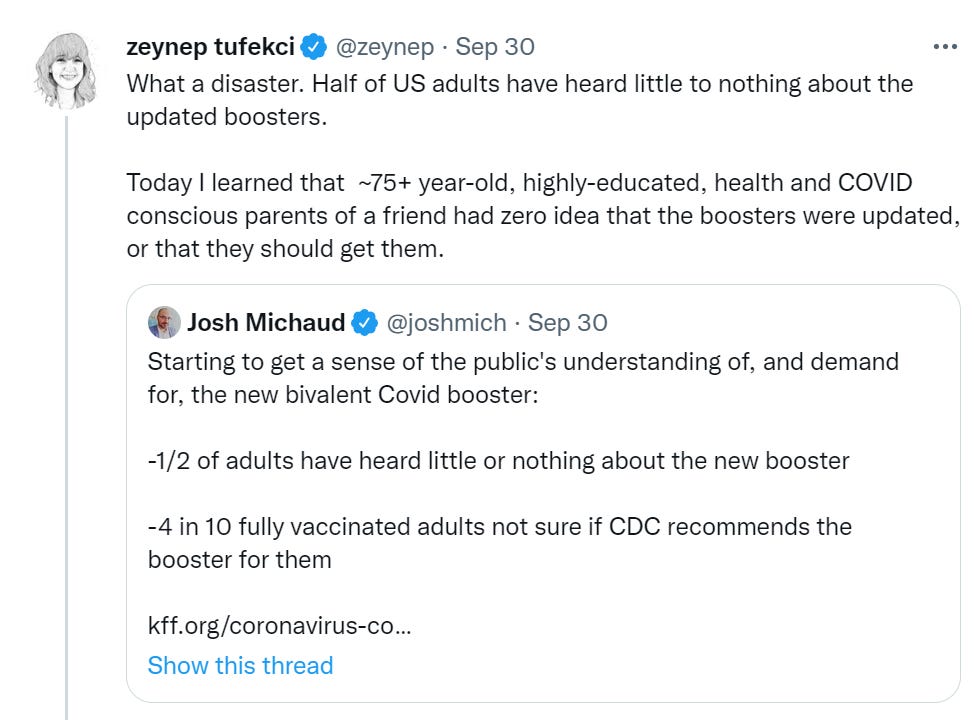Open the @zeynep handle
Screen dimensions: 979x720
point(385,47)
